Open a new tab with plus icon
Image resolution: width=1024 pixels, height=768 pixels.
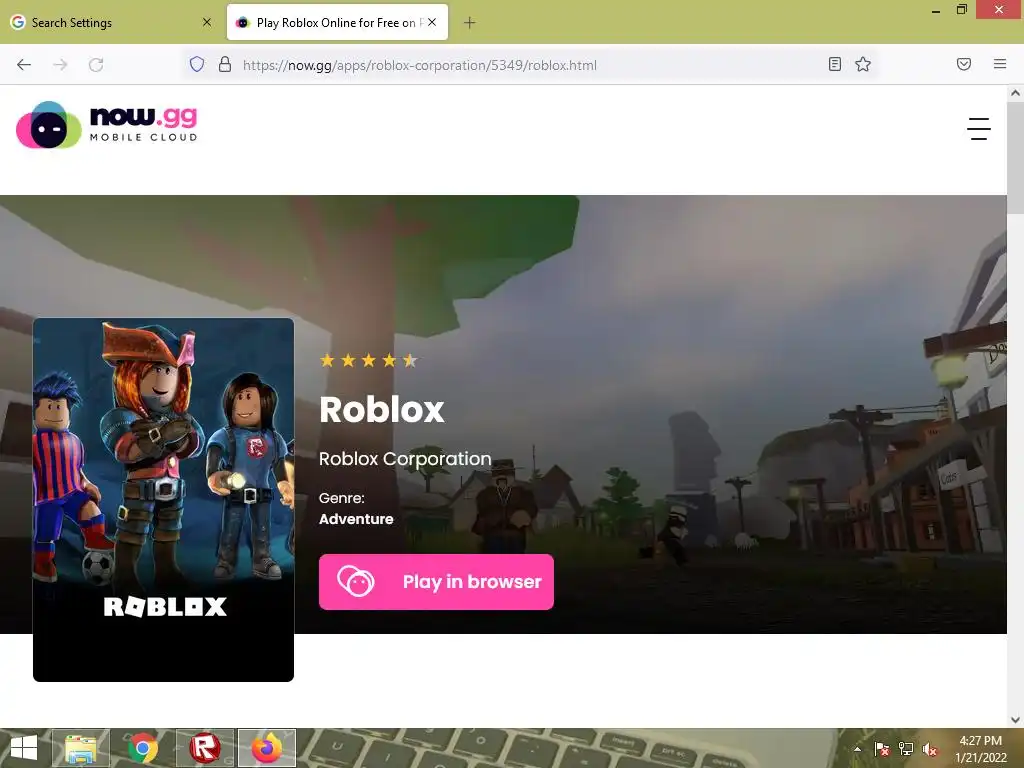pos(470,23)
